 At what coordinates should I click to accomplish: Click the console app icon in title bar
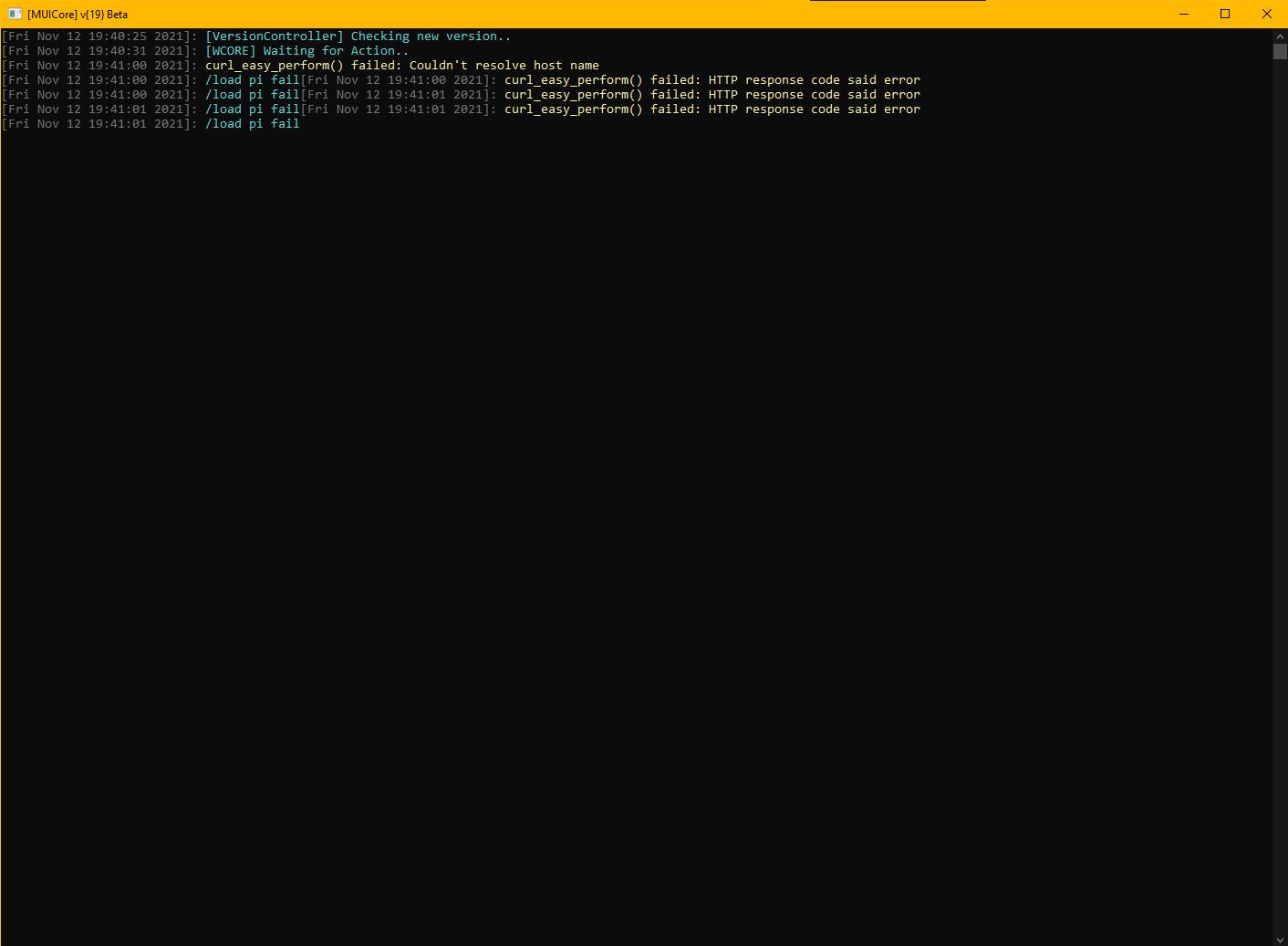[15, 14]
